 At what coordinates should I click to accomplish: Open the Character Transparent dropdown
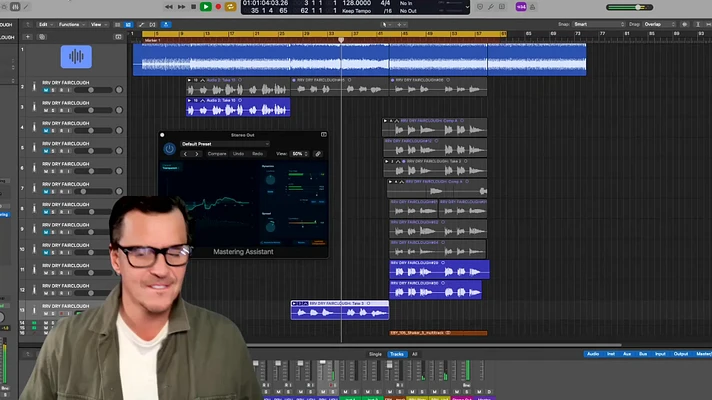[x=171, y=167]
